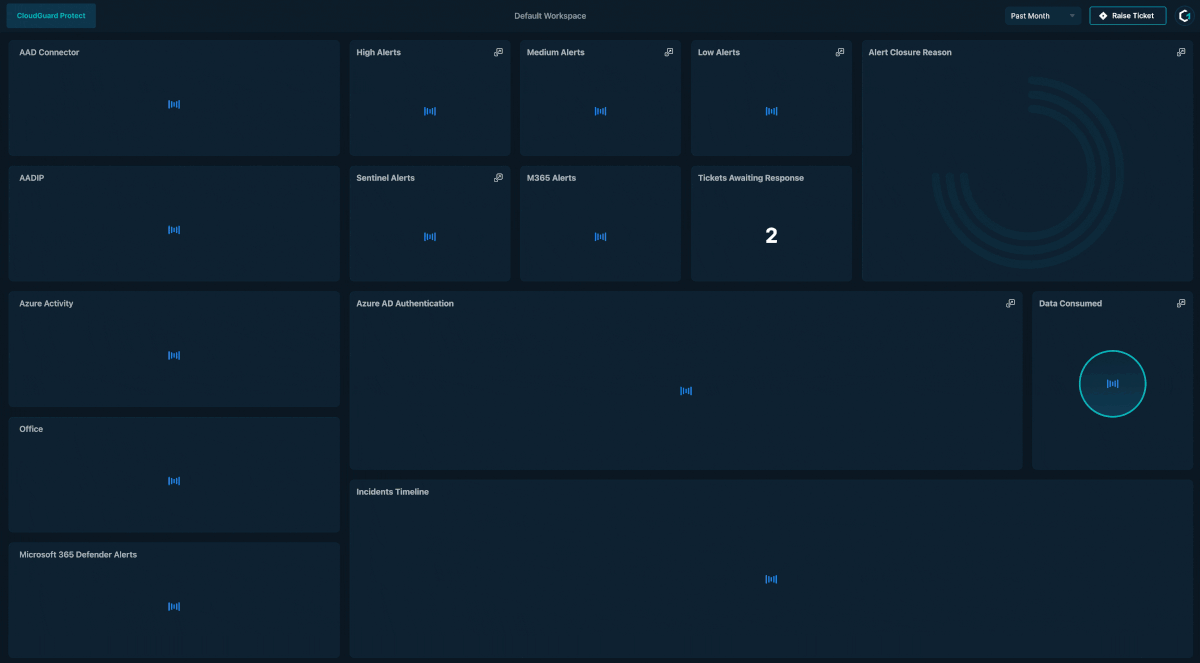The width and height of the screenshot is (1200, 663).
Task: Open the Alert Closure Reason expand icon
Action: 1181,52
